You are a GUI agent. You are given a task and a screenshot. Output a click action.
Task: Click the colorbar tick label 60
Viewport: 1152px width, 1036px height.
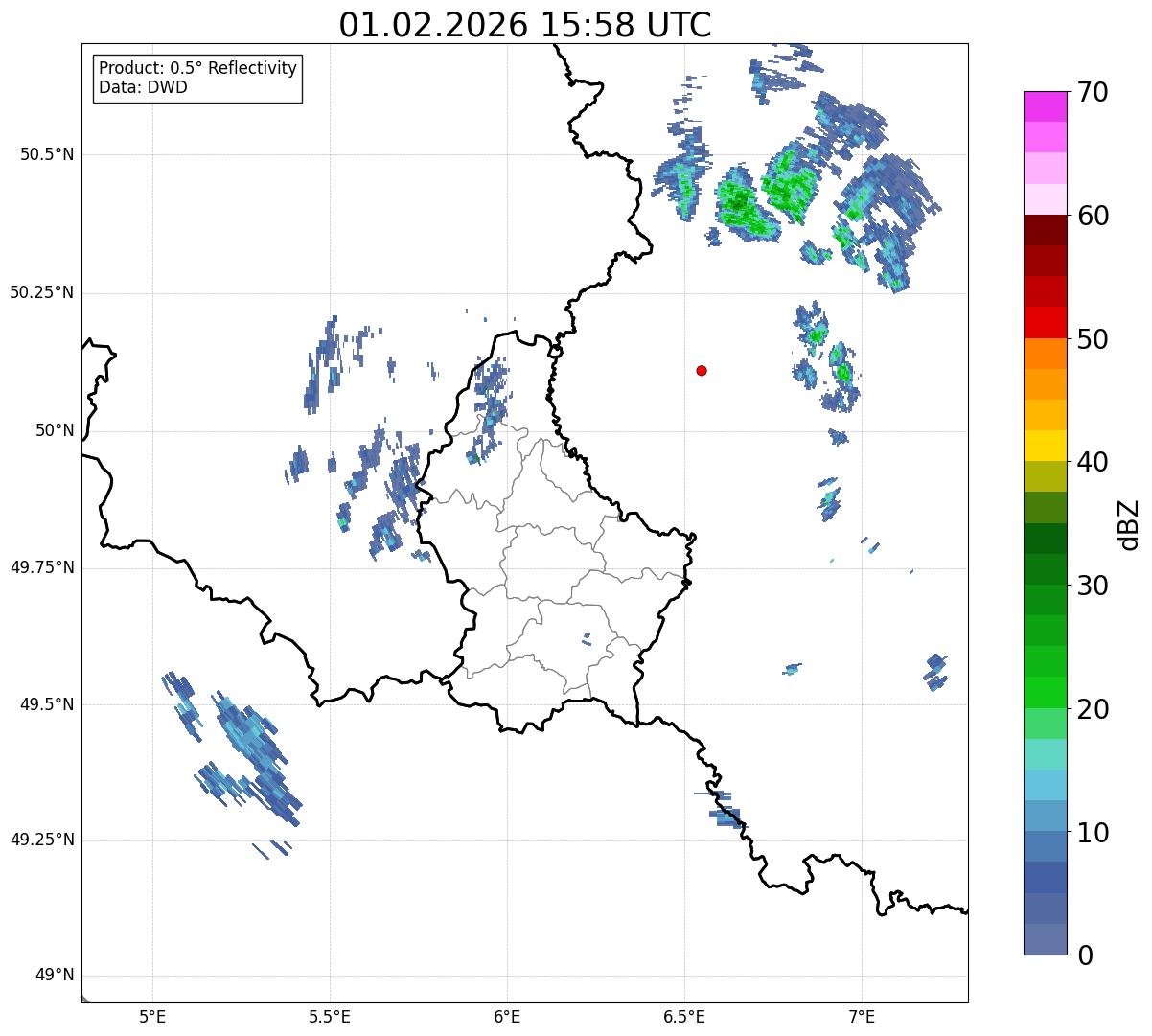[x=1093, y=216]
